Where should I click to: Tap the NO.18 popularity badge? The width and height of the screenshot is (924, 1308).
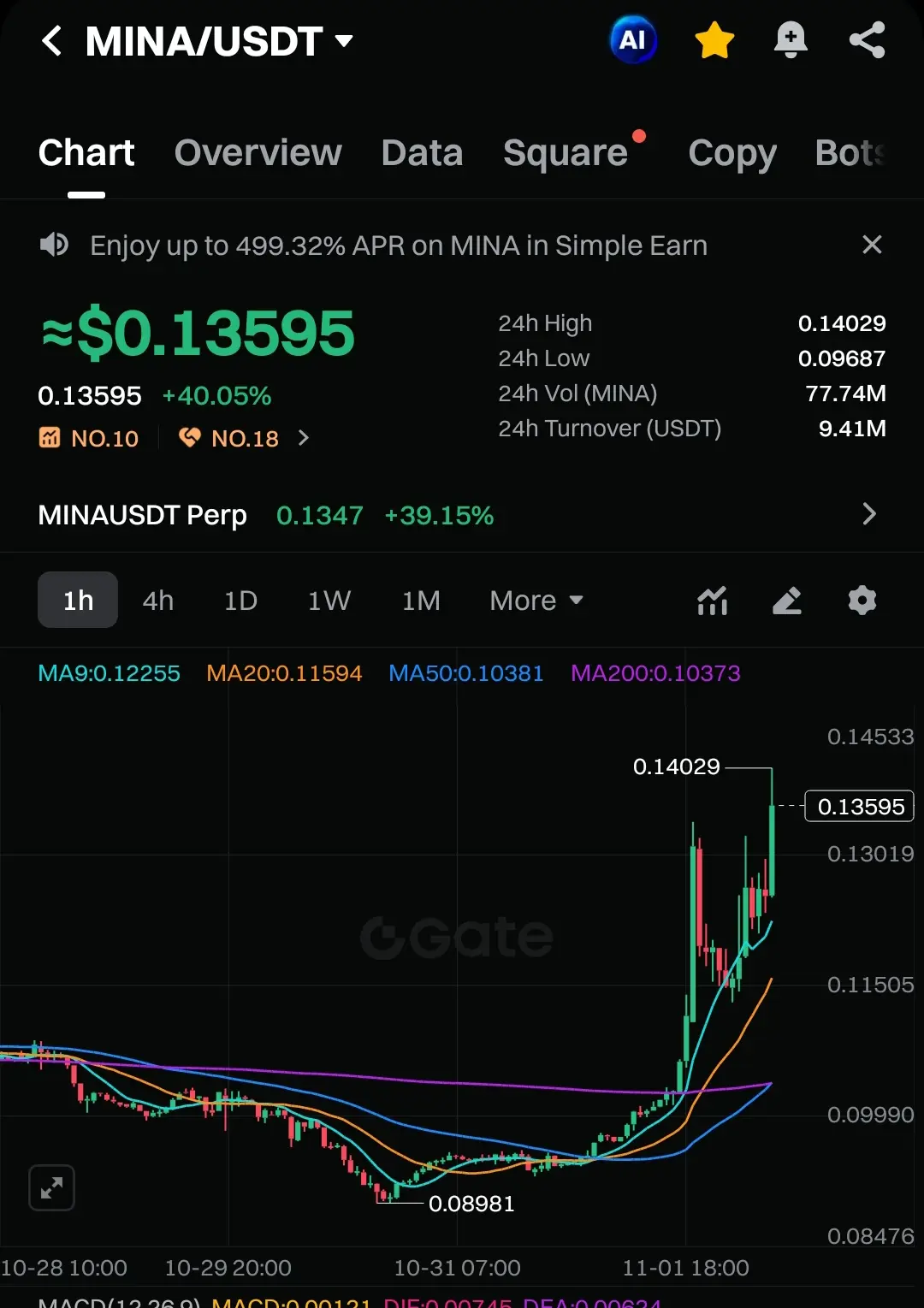coord(228,438)
